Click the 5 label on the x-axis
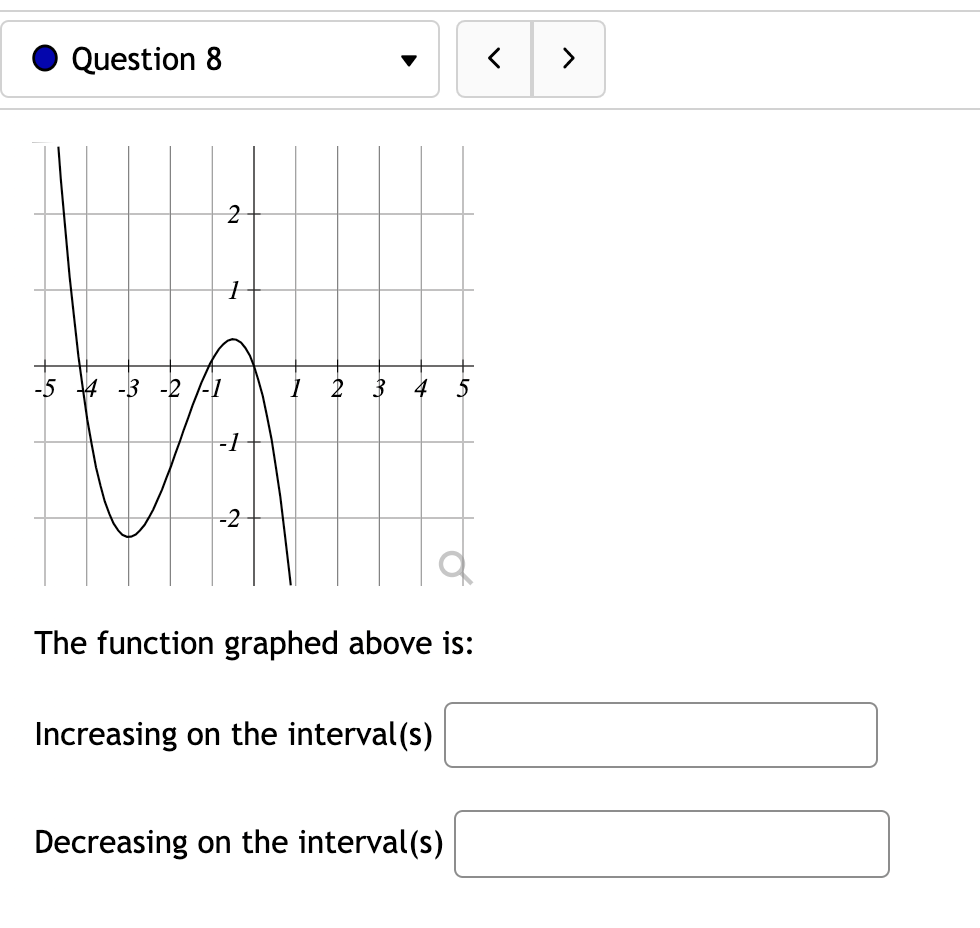 (462, 389)
